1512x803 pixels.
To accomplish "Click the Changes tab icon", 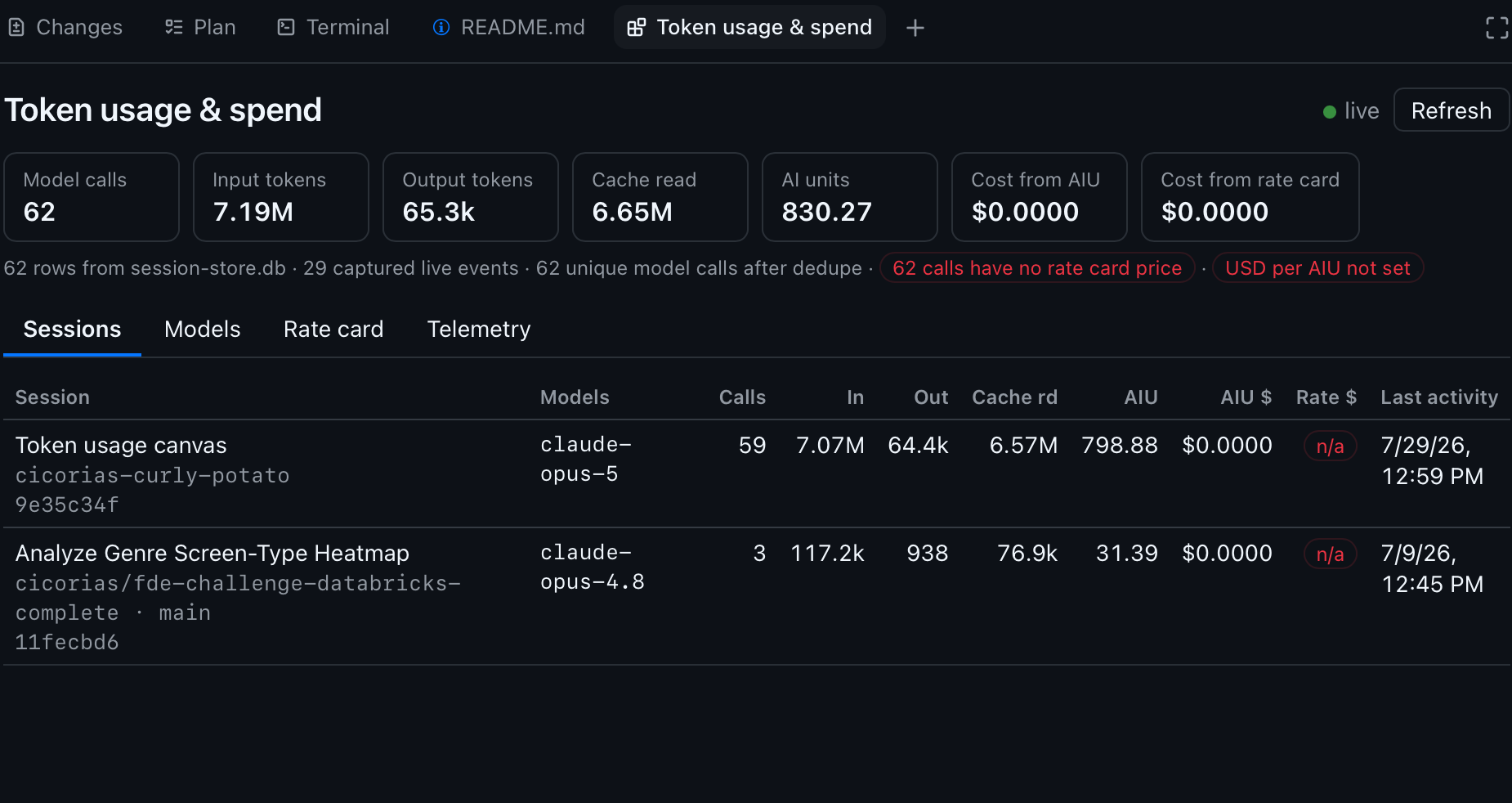I will (16, 28).
